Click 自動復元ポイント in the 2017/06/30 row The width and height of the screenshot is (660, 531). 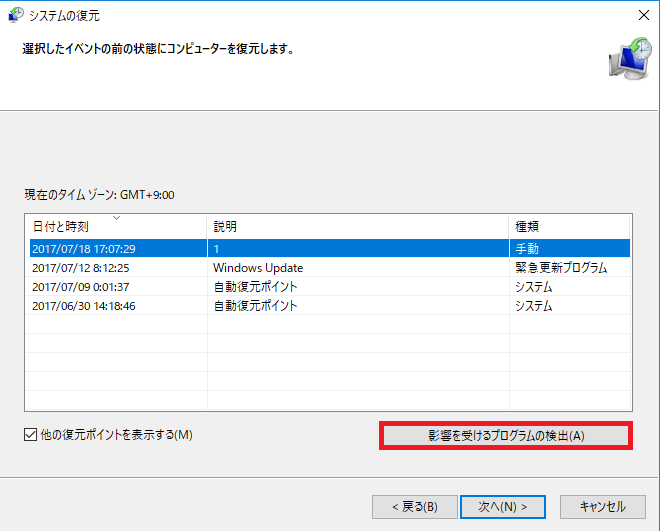click(x=255, y=305)
